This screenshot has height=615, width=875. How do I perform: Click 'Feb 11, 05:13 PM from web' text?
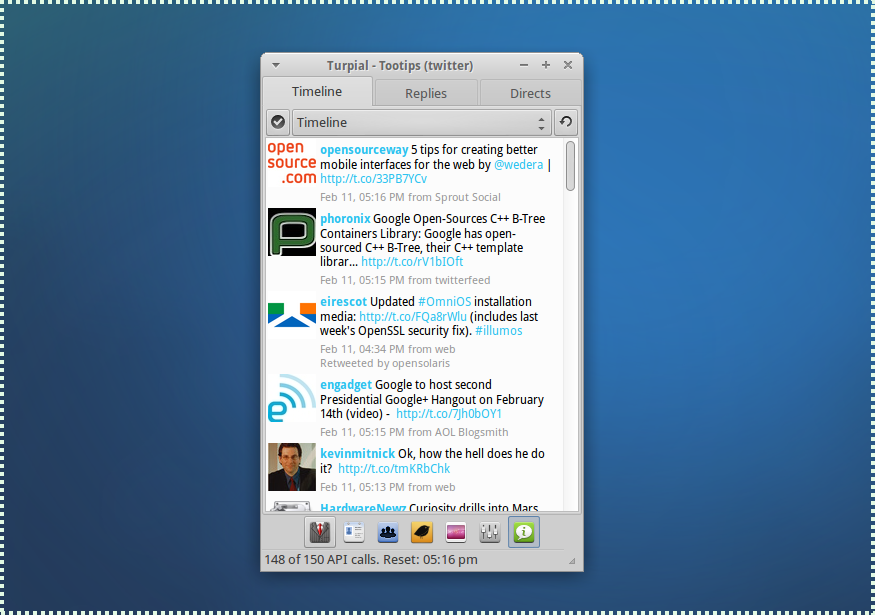point(387,487)
